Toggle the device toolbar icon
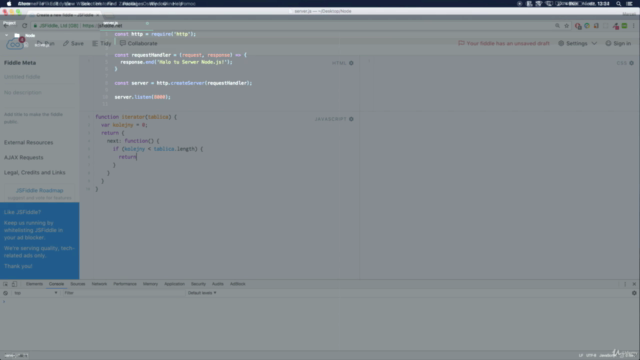This screenshot has height=360, width=640. pos(14,284)
